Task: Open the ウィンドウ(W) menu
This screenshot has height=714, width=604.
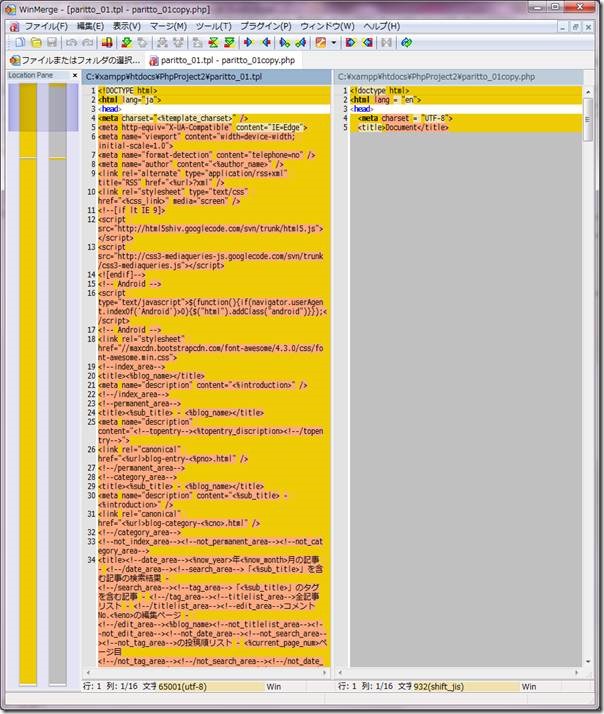Action: [327, 25]
